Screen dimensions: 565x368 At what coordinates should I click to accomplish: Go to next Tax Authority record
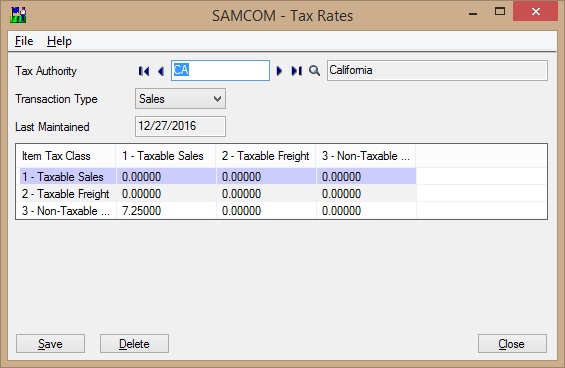(x=279, y=71)
